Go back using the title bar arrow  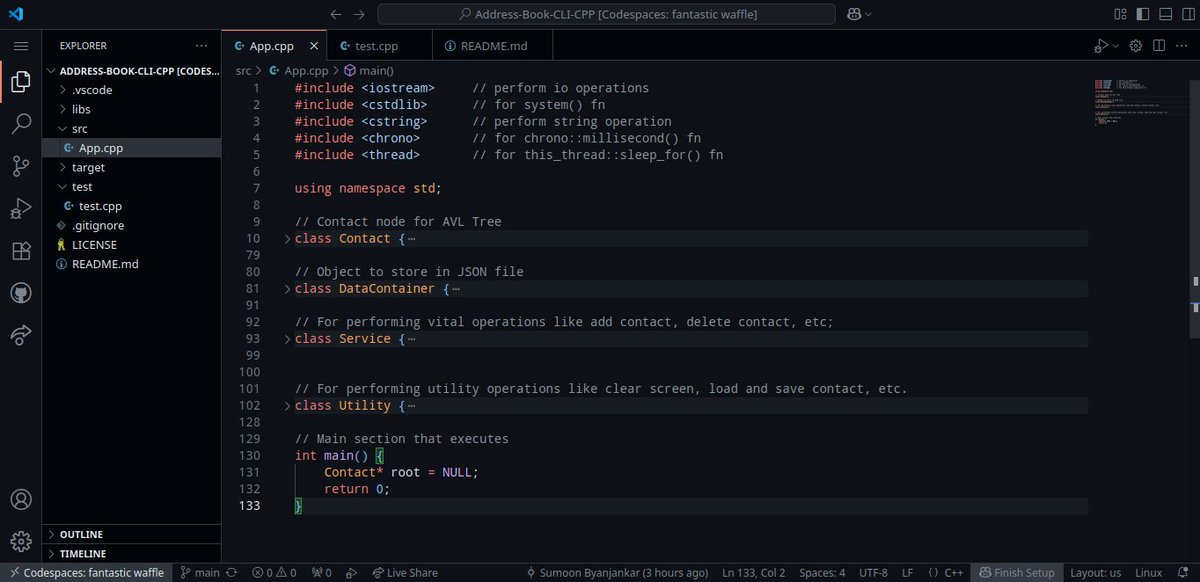pyautogui.click(x=336, y=14)
